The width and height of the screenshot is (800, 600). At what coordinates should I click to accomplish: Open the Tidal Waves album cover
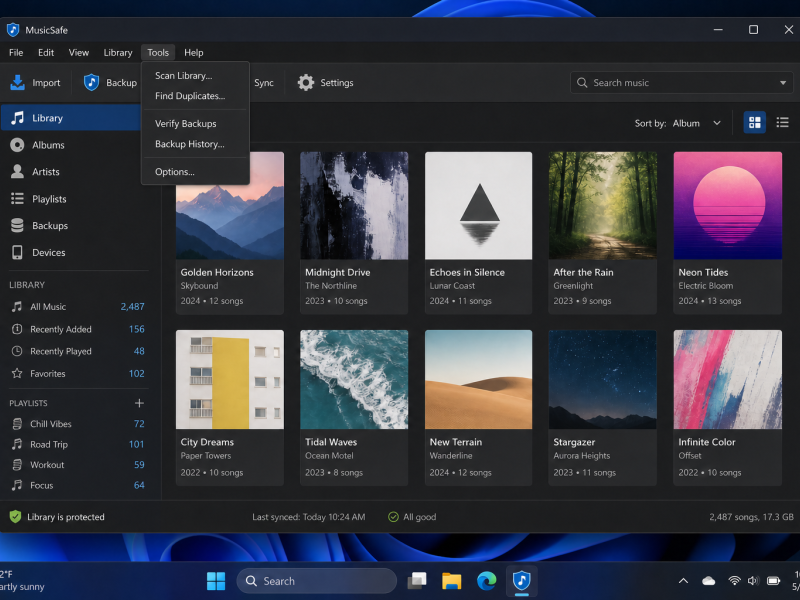pyautogui.click(x=354, y=380)
